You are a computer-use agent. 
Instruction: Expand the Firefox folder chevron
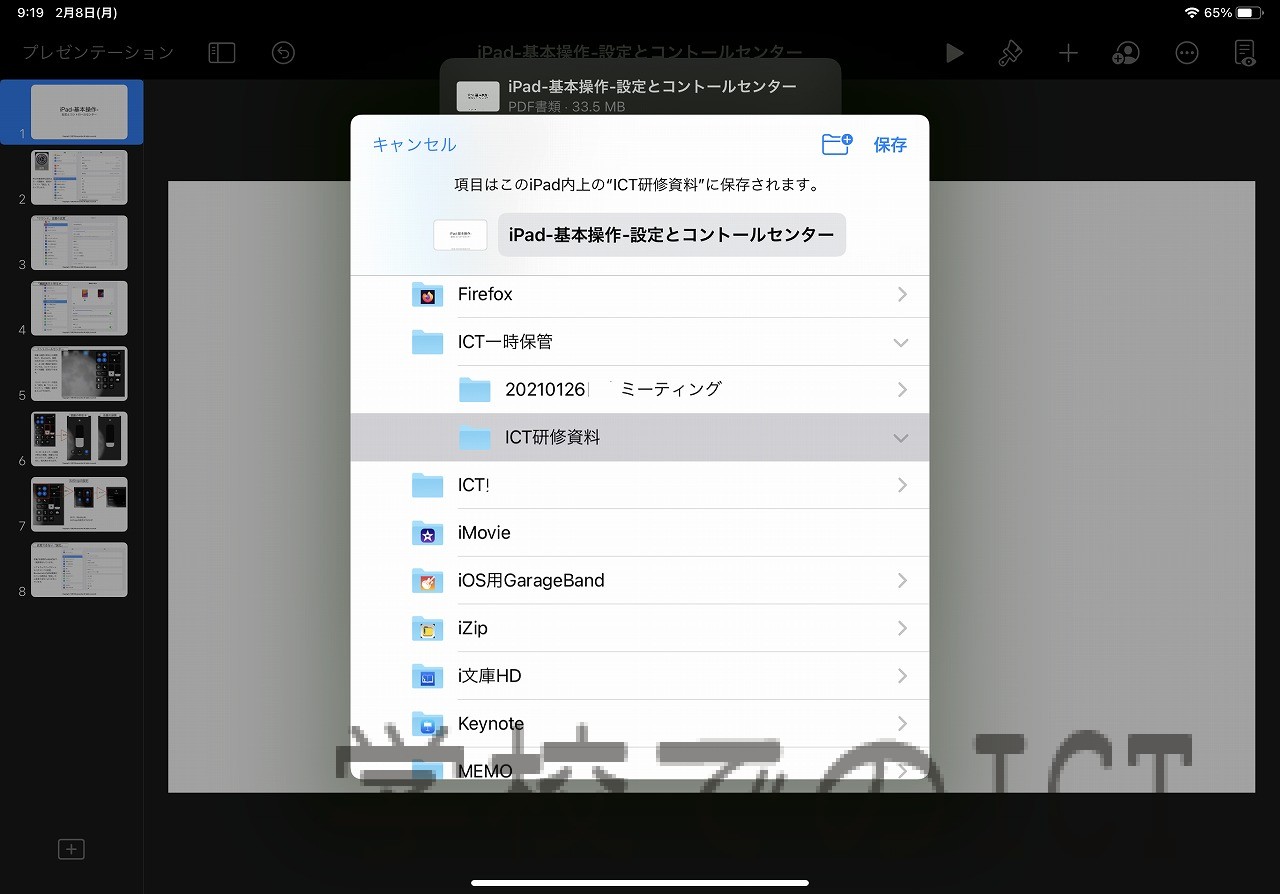[x=902, y=295]
